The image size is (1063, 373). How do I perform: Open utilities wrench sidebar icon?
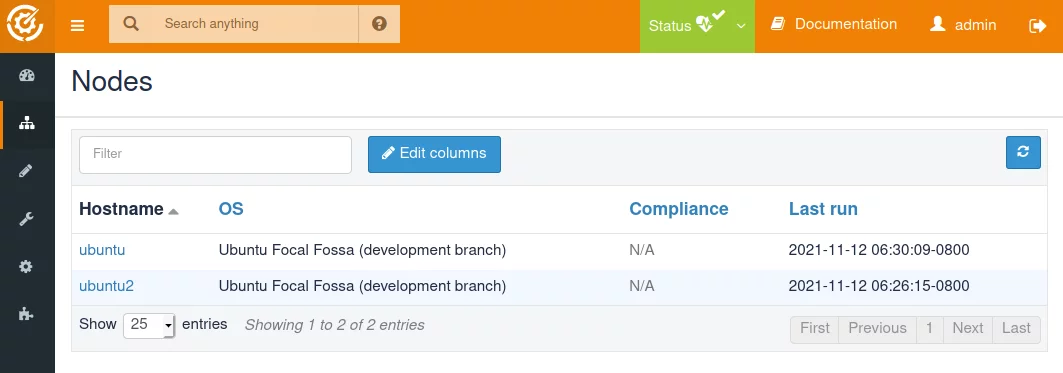point(26,218)
